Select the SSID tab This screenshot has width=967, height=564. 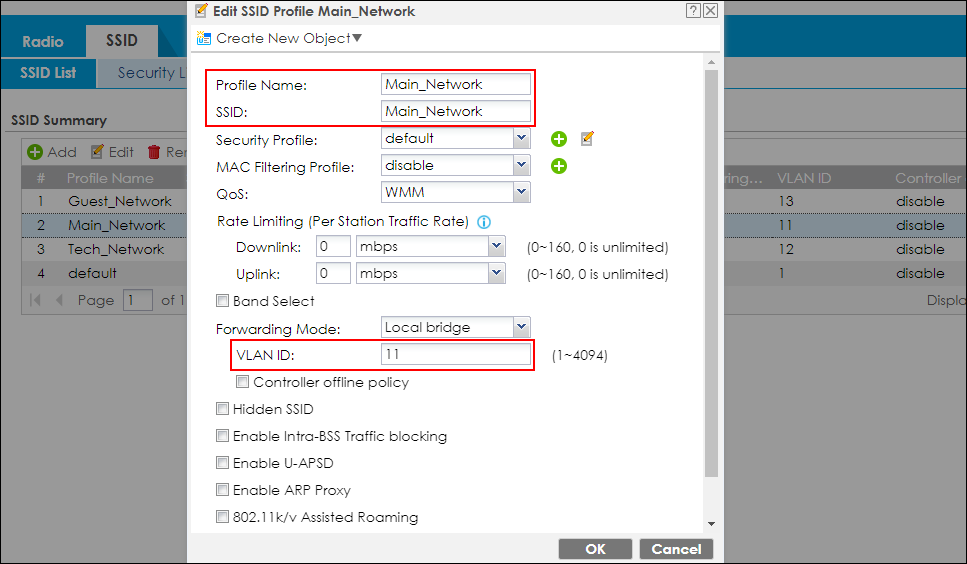(121, 41)
